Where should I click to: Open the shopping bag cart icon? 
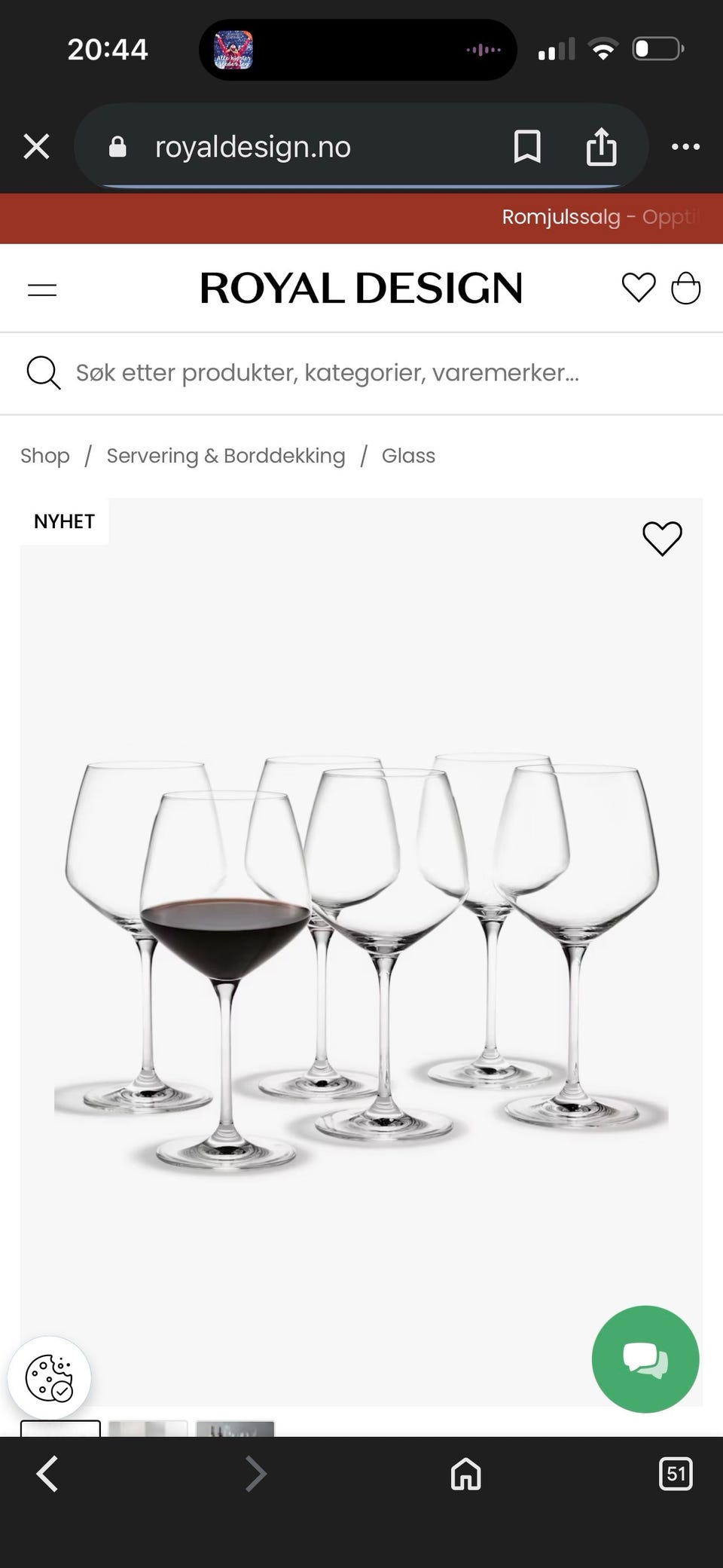point(686,288)
